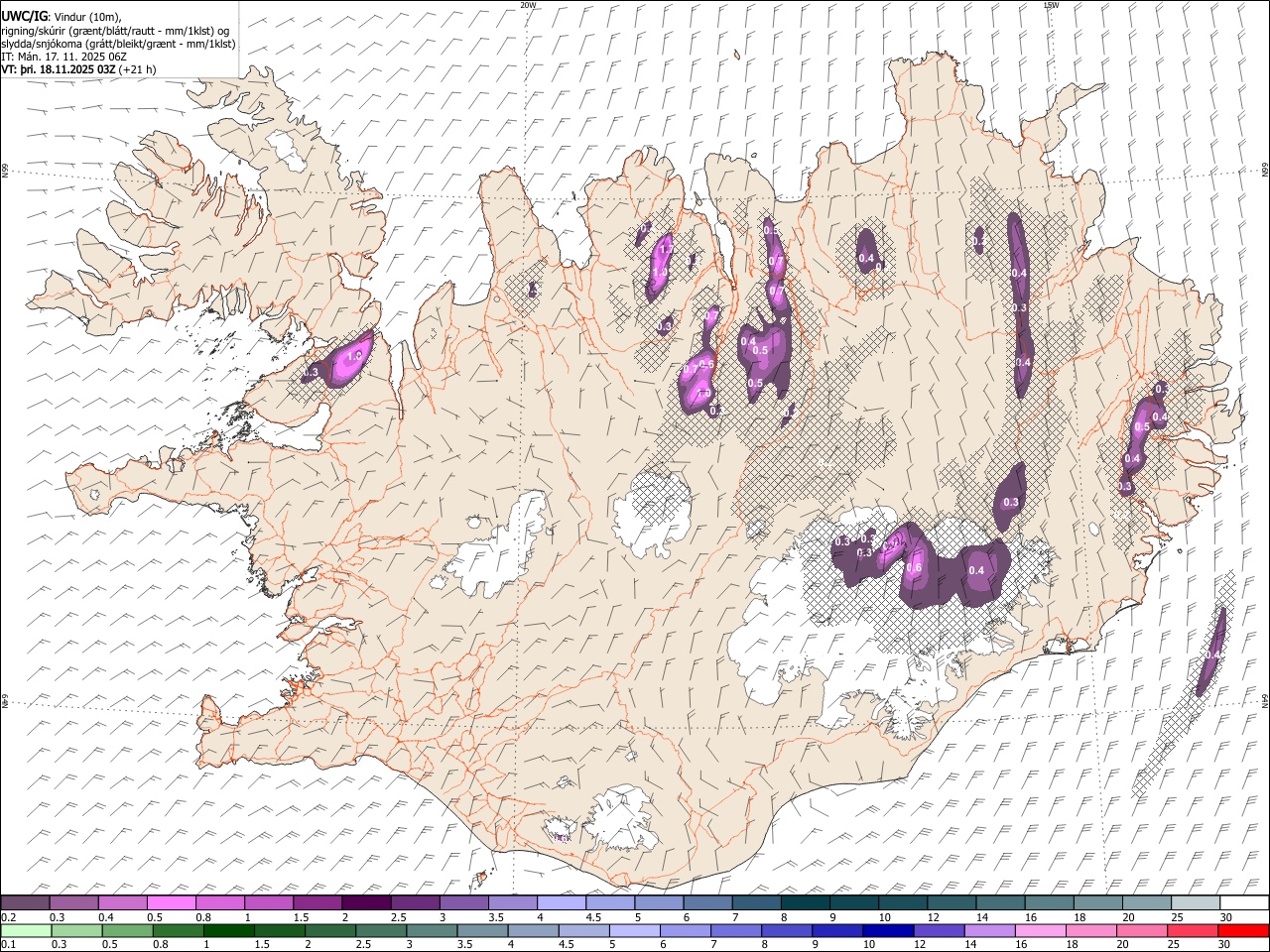Click the '15W' longitude label at map top
This screenshot has height=952, width=1270.
click(1051, 5)
